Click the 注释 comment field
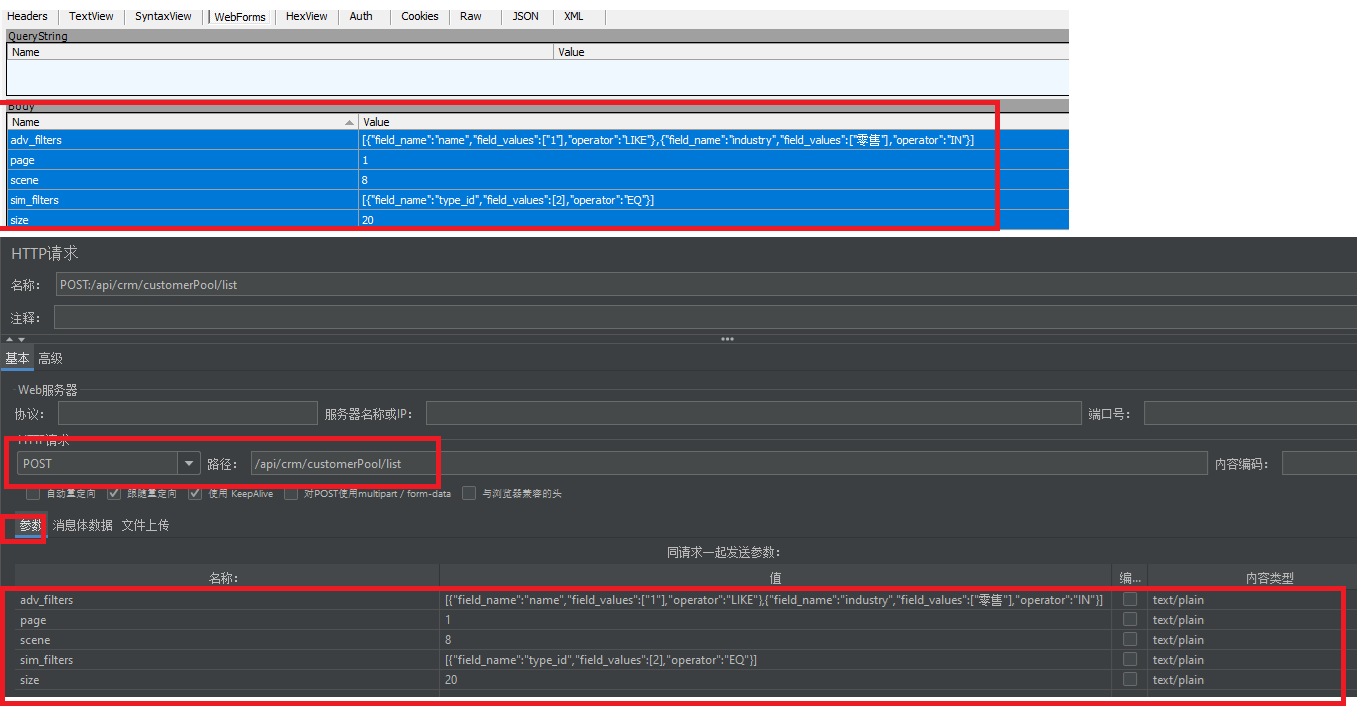Viewport: 1357px width, 707px height. coord(705,318)
